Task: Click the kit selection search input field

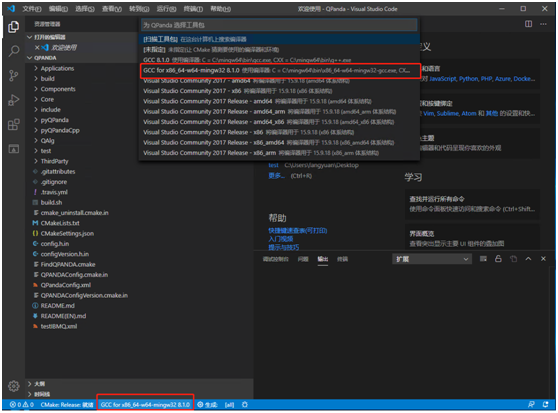Action: (279, 25)
